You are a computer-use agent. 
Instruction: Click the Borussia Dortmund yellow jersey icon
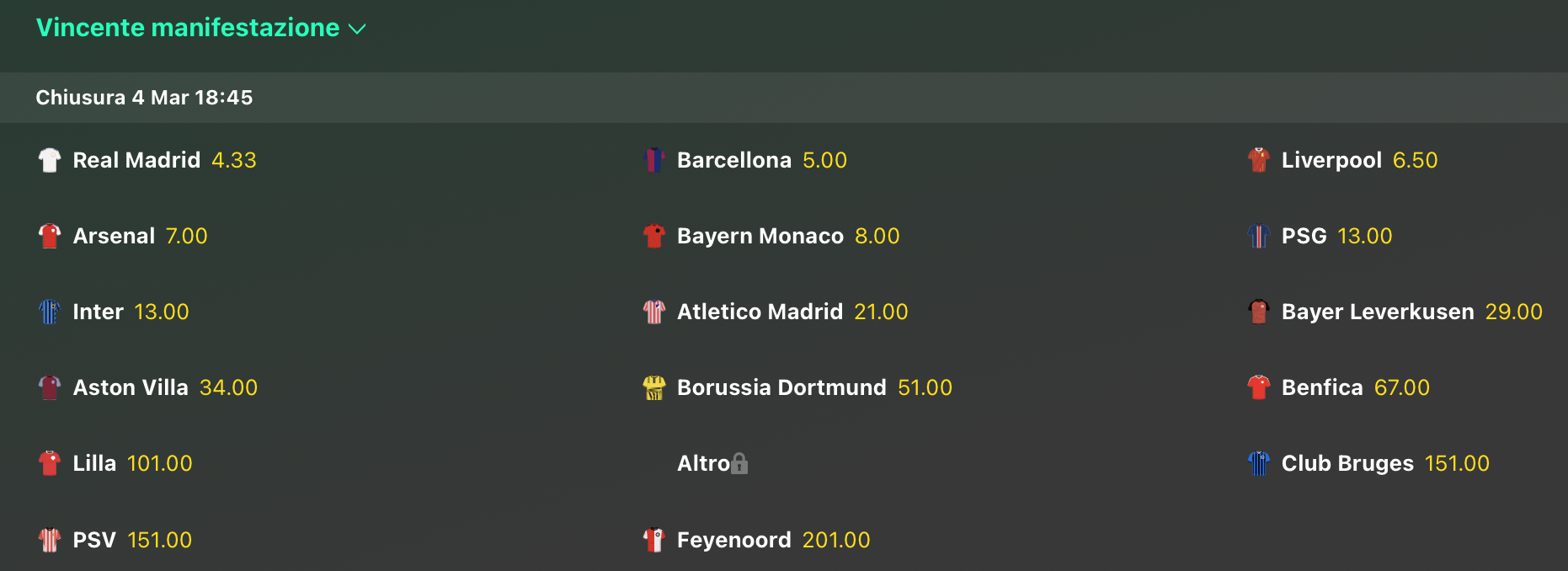pyautogui.click(x=654, y=387)
